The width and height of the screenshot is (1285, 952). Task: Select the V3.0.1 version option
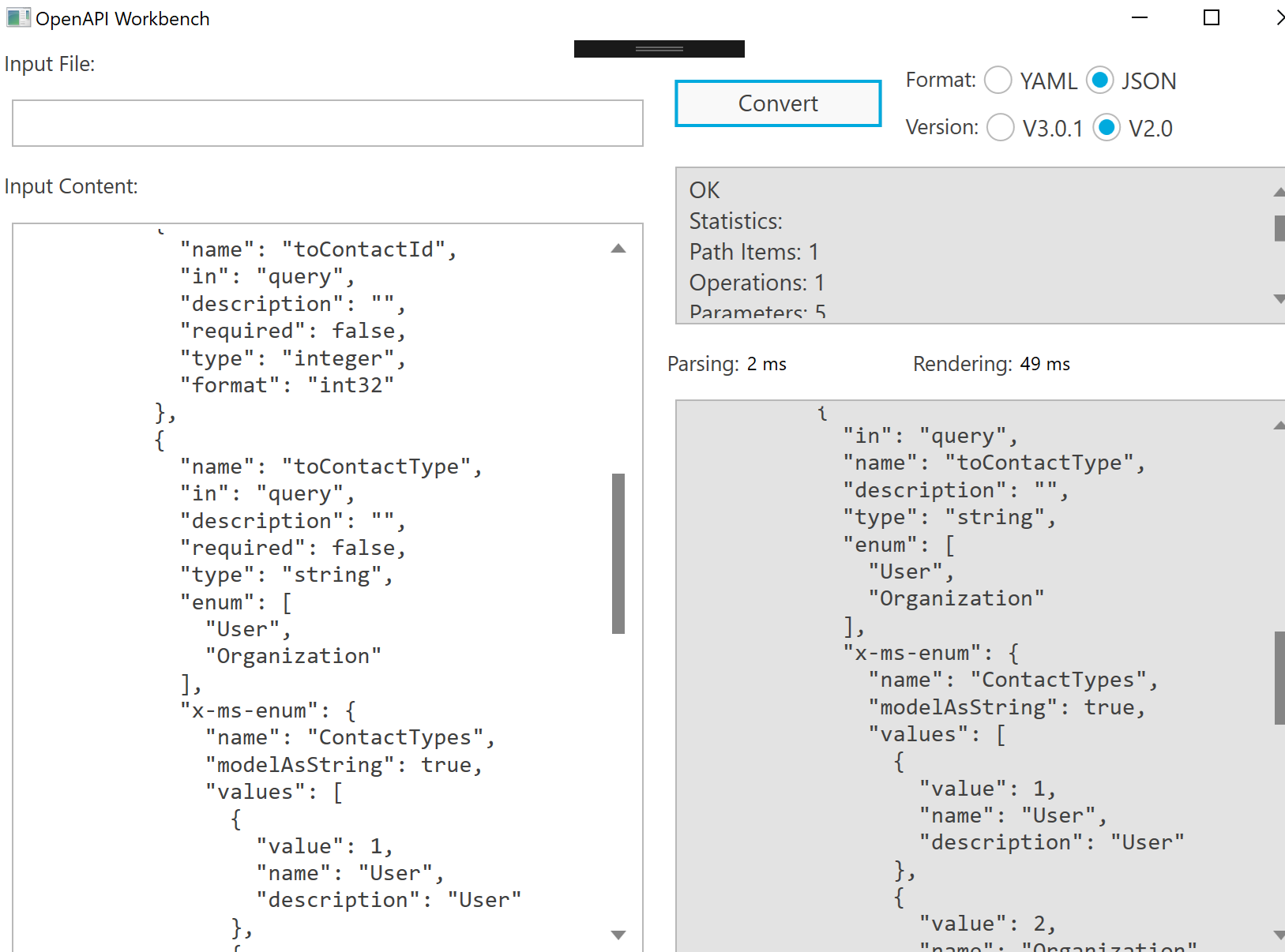pyautogui.click(x=1001, y=127)
